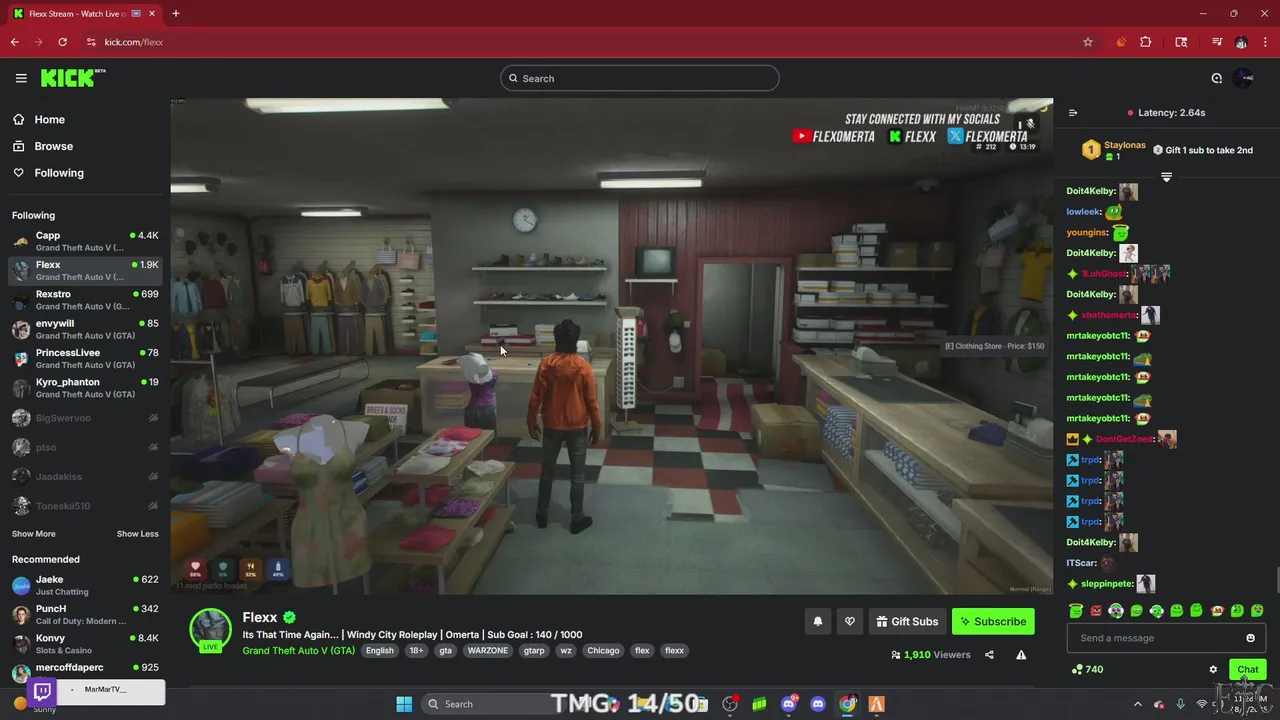Select the gta stream tag
Screen dimensions: 1280x720
click(x=446, y=651)
